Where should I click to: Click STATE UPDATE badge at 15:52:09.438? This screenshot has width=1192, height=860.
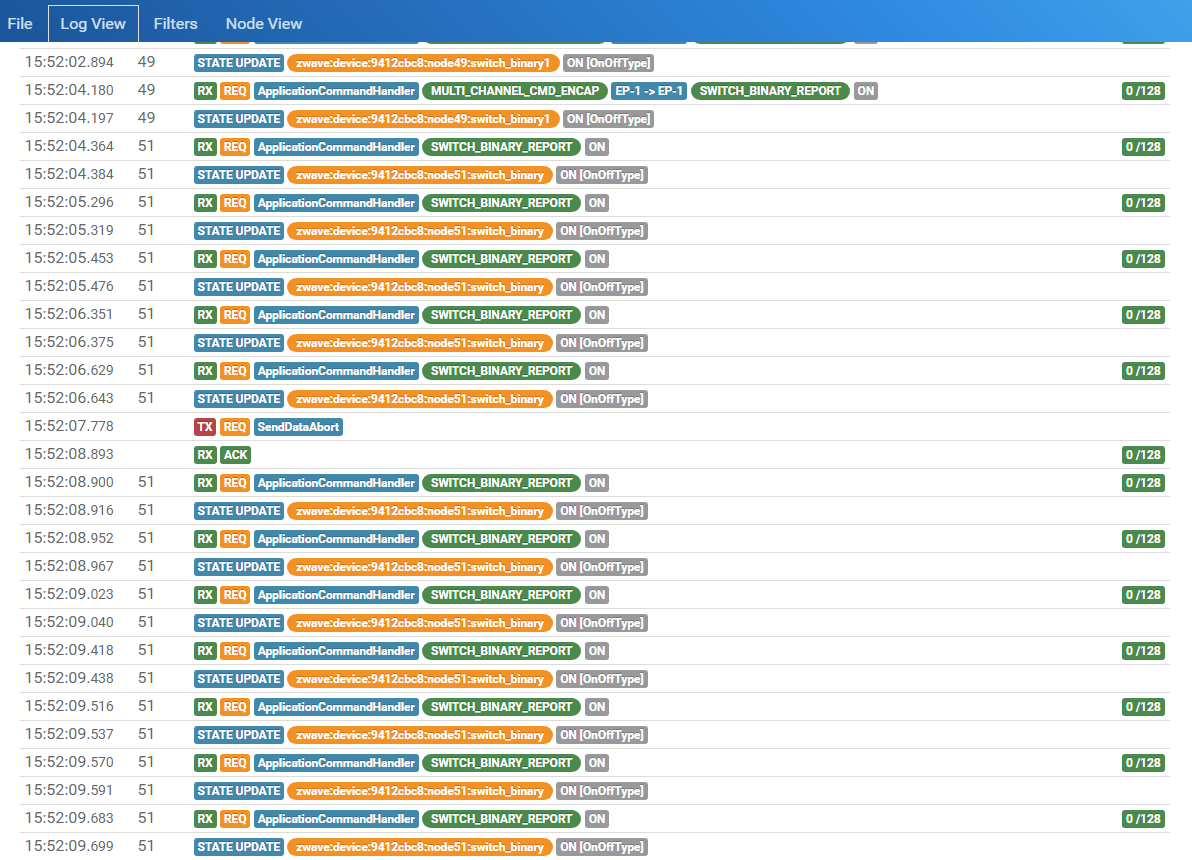tap(239, 679)
